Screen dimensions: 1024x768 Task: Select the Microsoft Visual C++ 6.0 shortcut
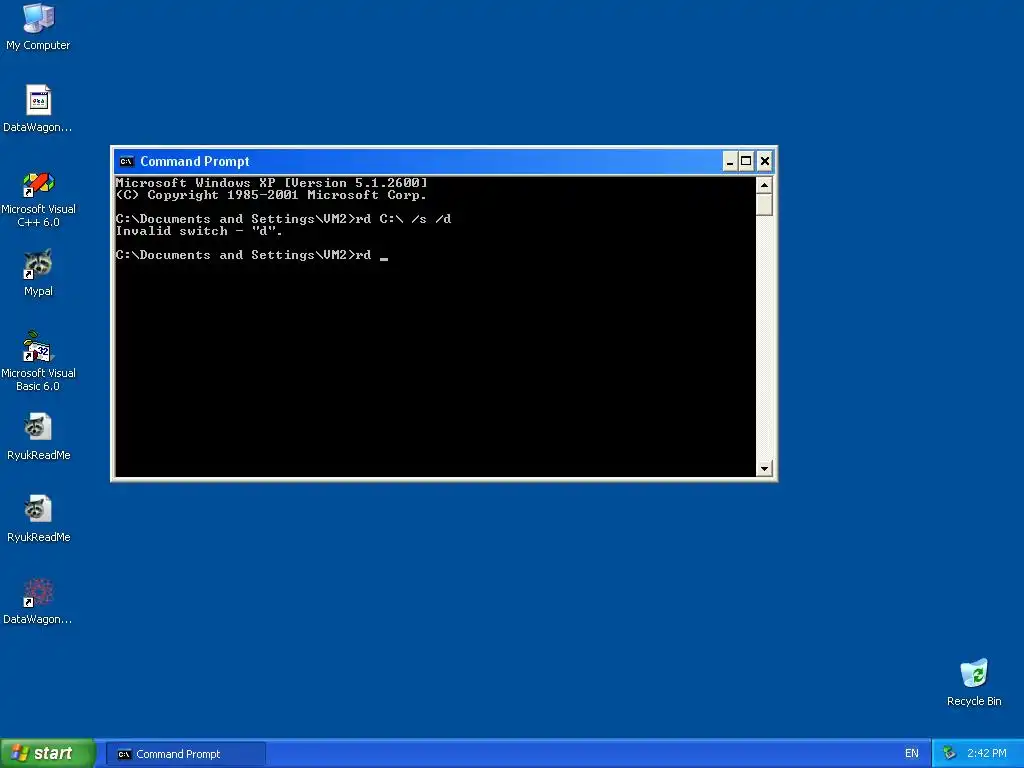tap(38, 199)
